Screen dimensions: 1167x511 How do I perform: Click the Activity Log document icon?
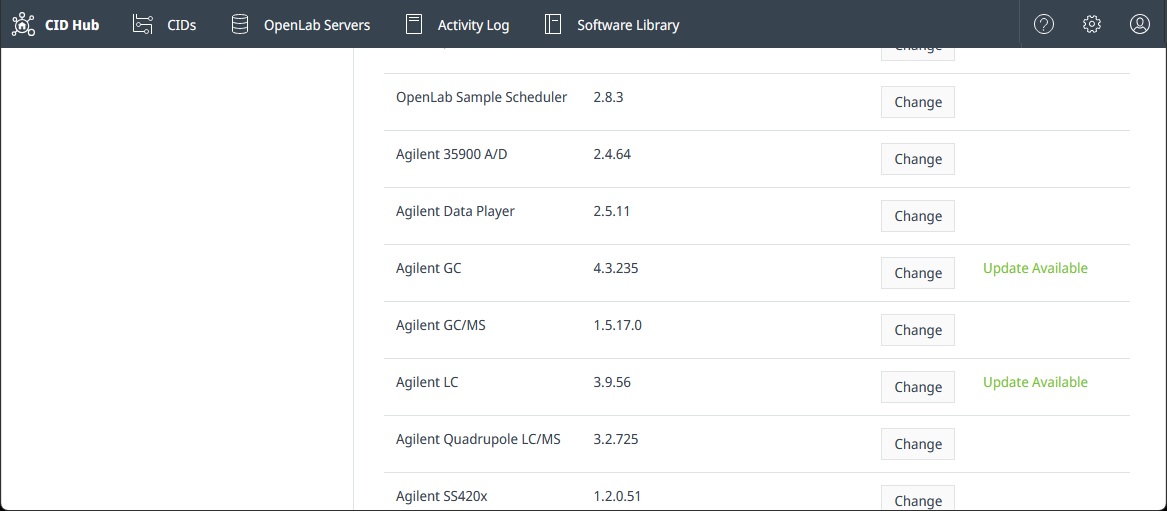point(414,25)
